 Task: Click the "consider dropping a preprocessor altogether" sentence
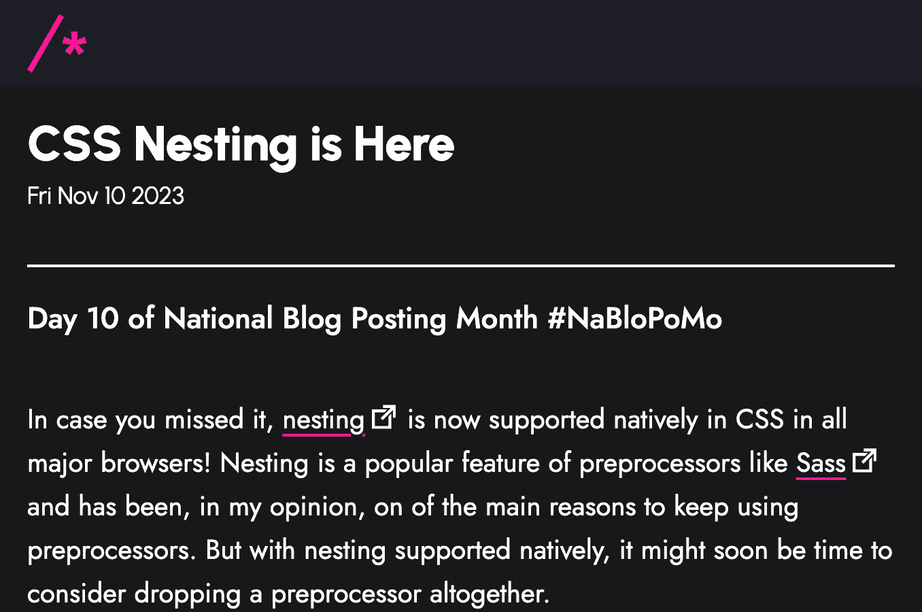288,594
